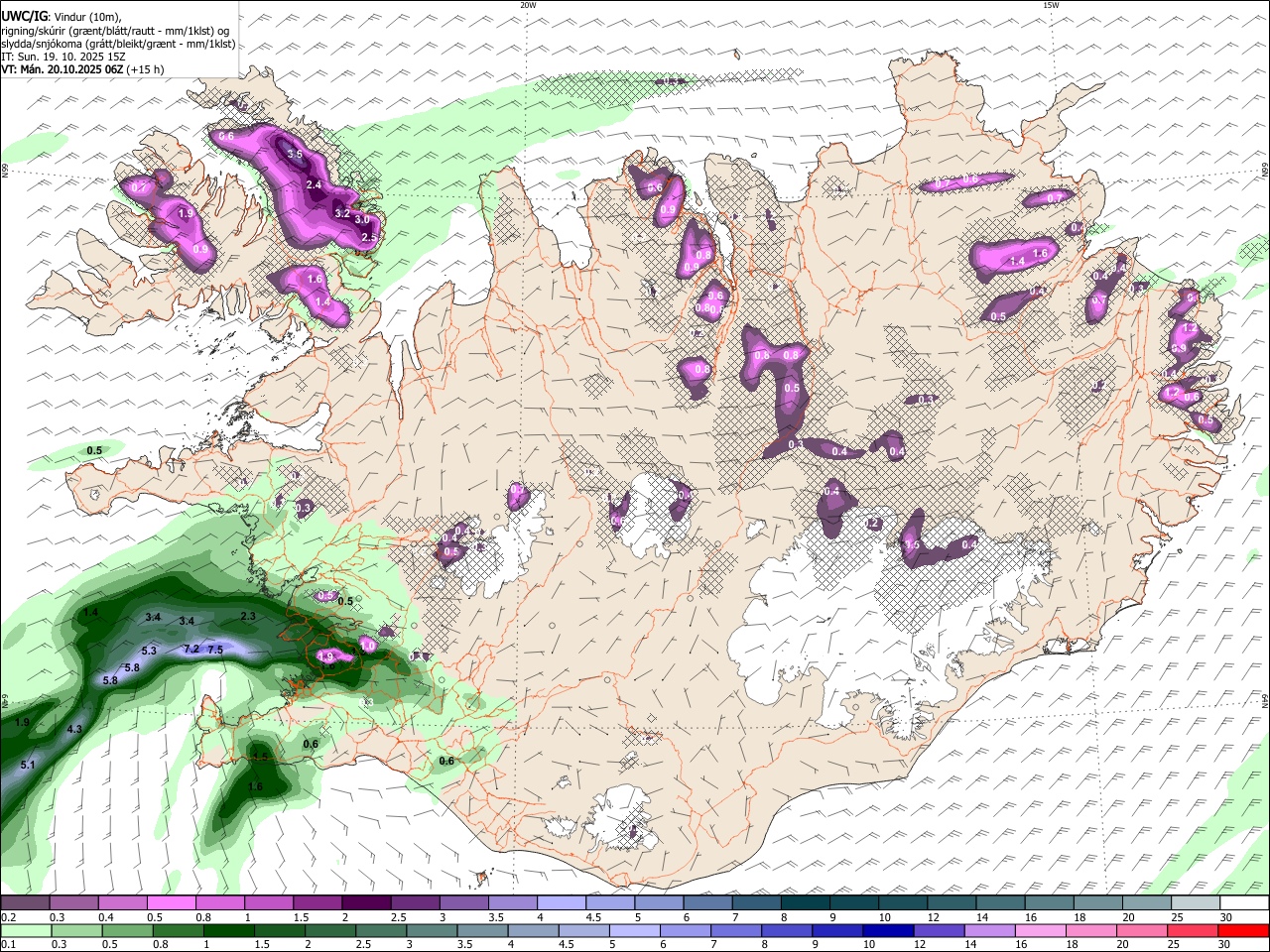The image size is (1270, 952).
Task: Click the "7.2" rainfall value on the map
Action: pos(192,649)
